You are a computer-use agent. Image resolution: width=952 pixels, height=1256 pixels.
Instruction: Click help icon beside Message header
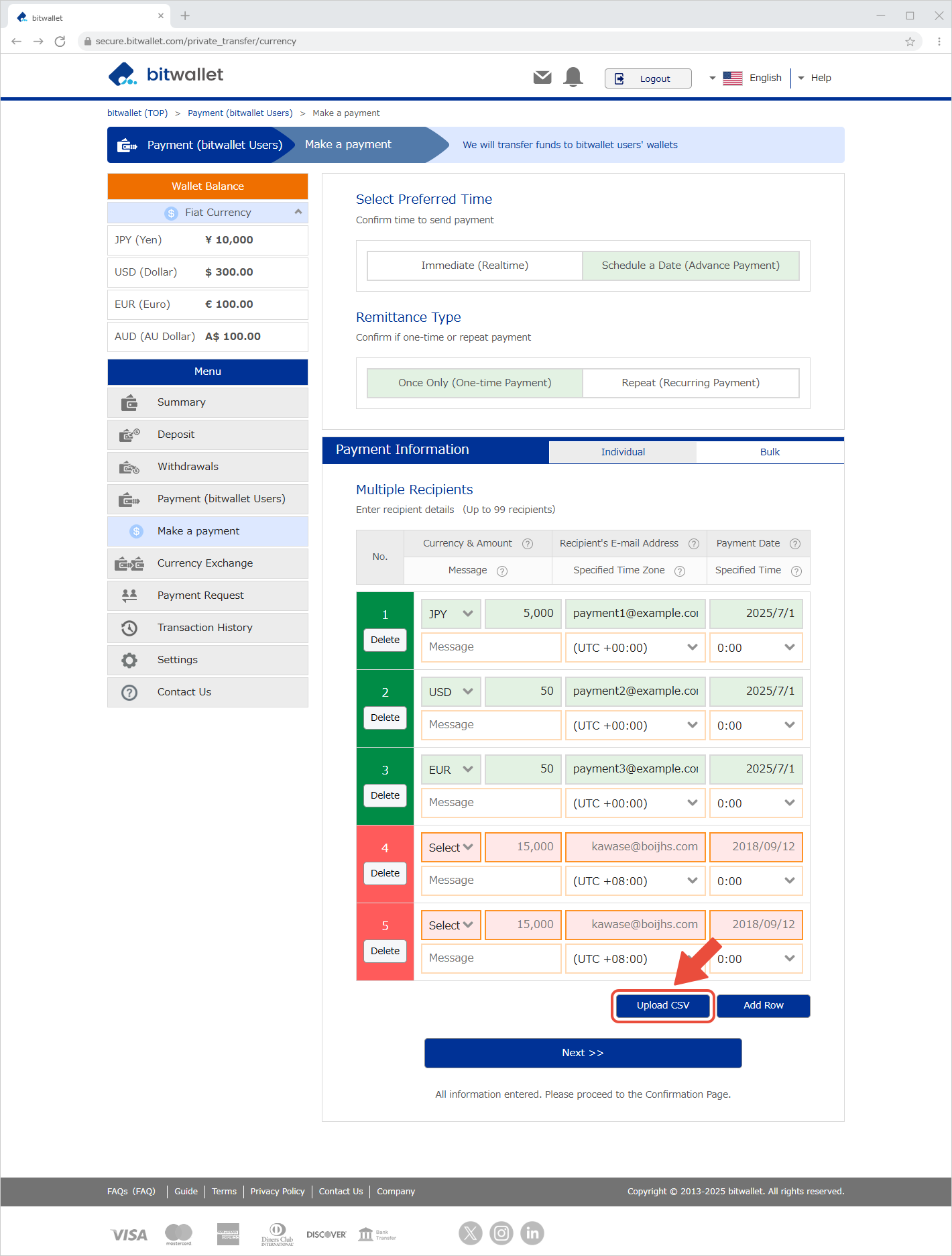pyautogui.click(x=502, y=571)
